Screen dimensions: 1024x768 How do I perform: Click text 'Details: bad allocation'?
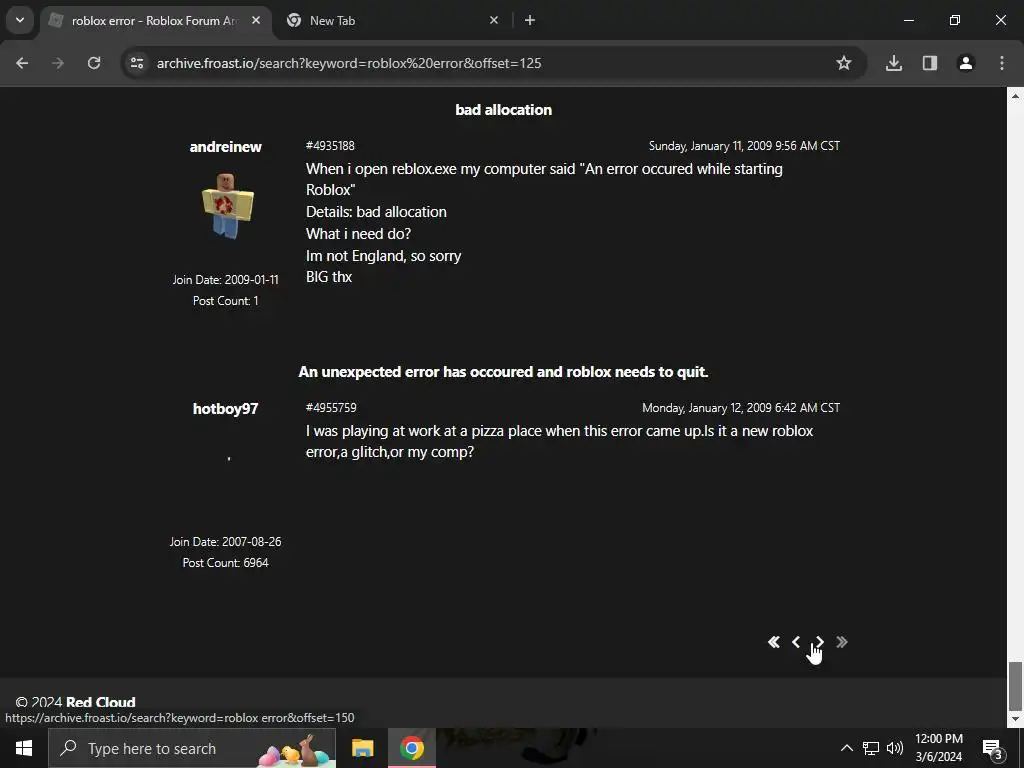pos(376,212)
